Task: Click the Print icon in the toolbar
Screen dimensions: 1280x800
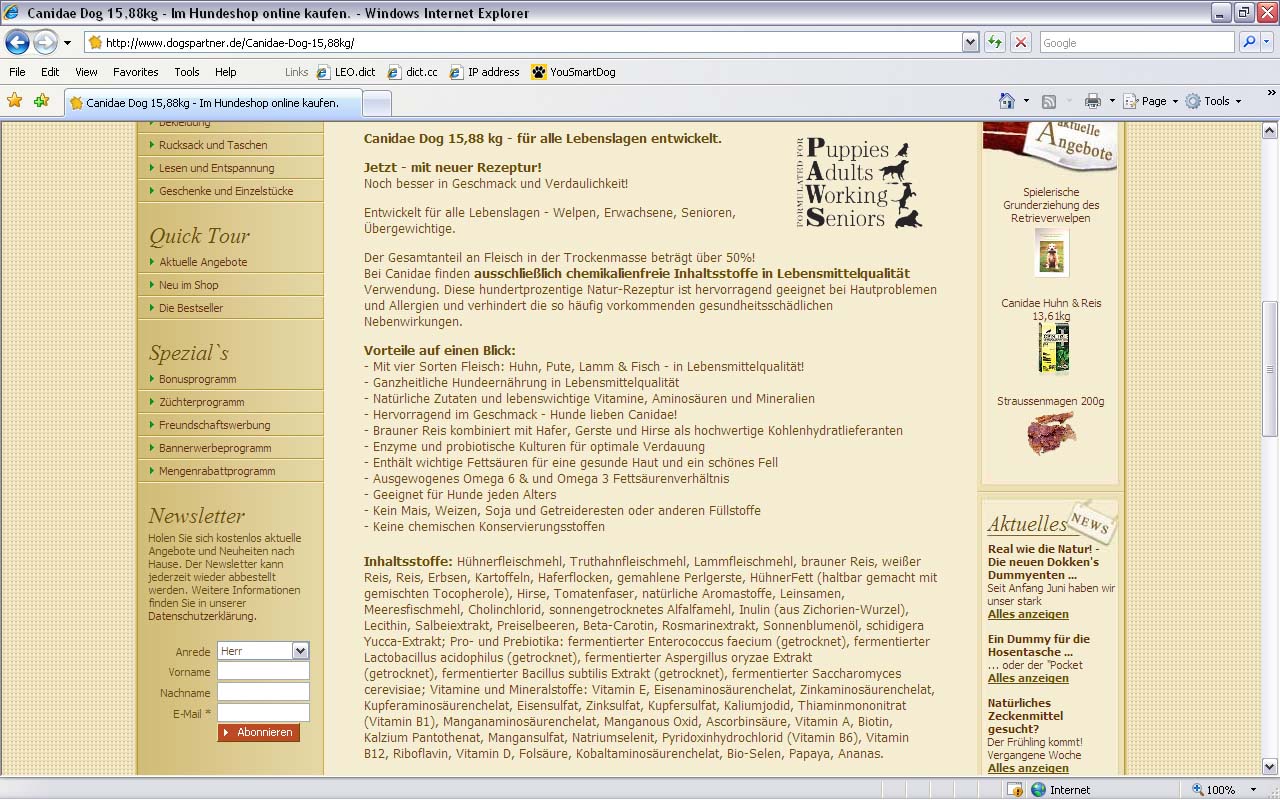Action: pos(1092,101)
